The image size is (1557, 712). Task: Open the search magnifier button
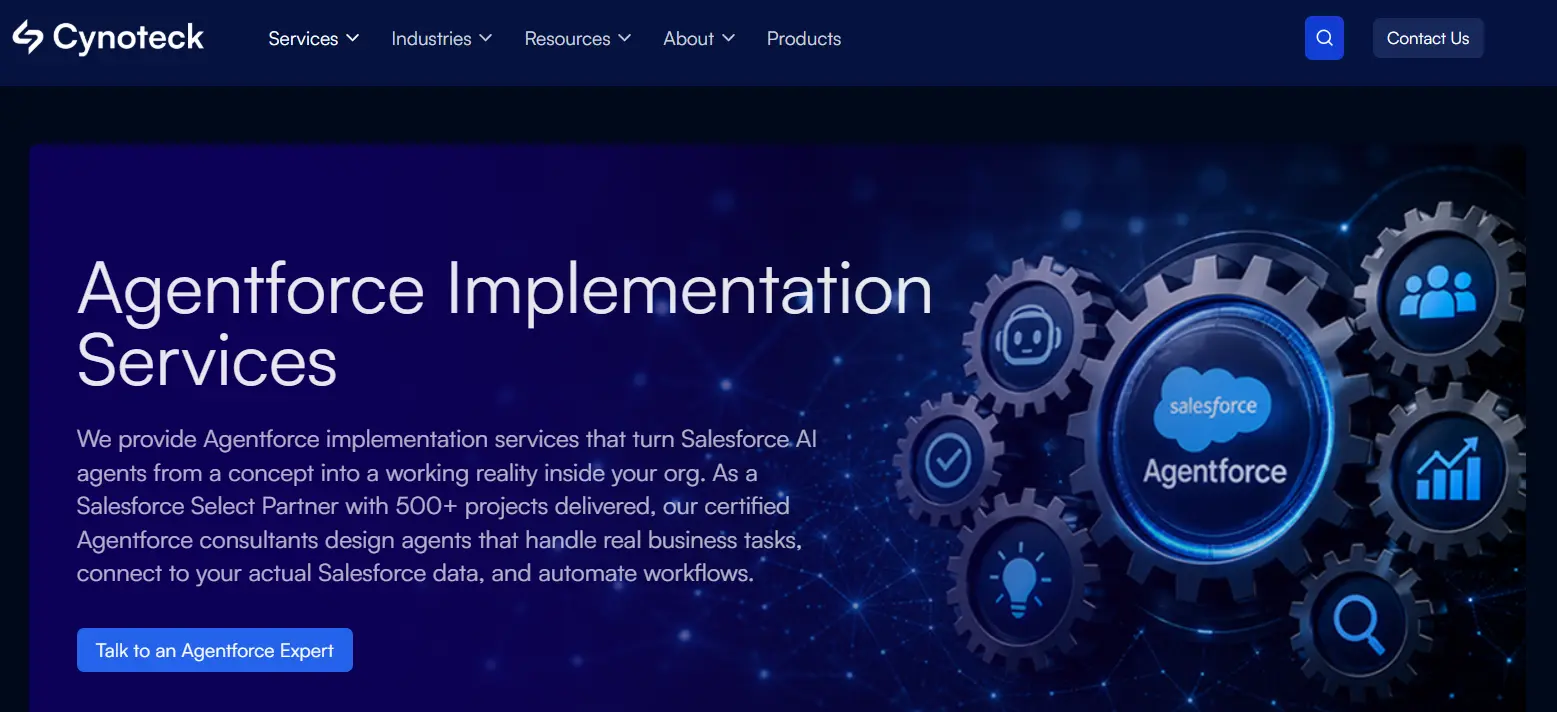pos(1324,38)
